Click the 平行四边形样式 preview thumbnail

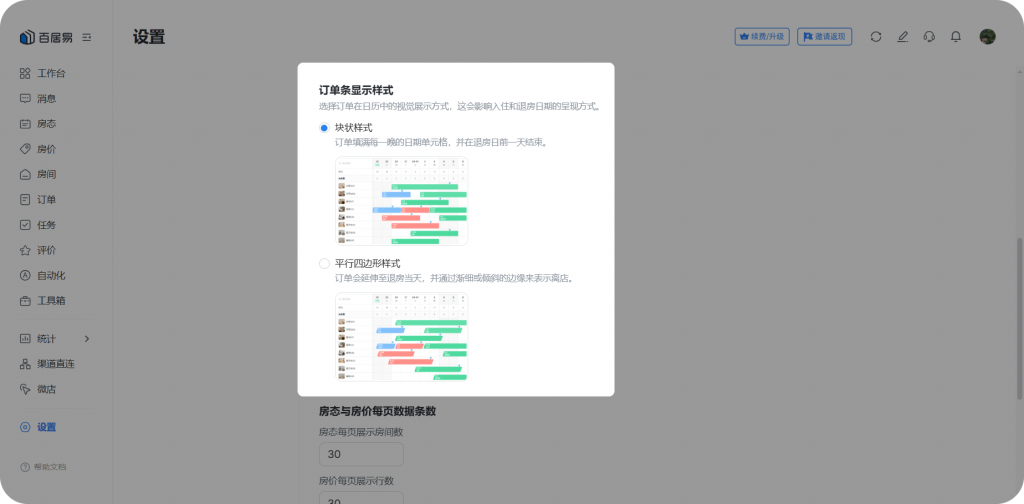point(402,337)
